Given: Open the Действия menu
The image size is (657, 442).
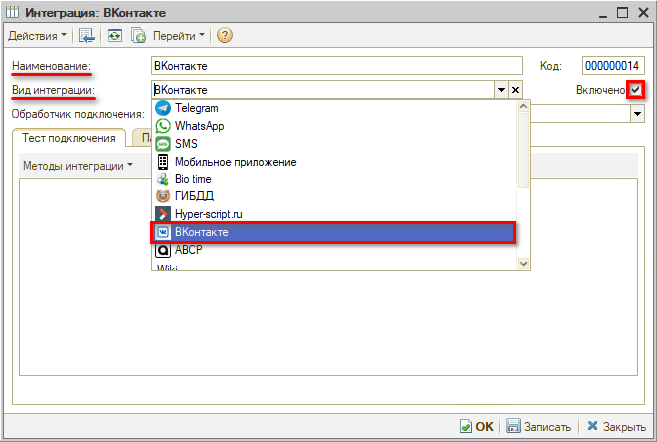Looking at the screenshot, I should (x=37, y=36).
